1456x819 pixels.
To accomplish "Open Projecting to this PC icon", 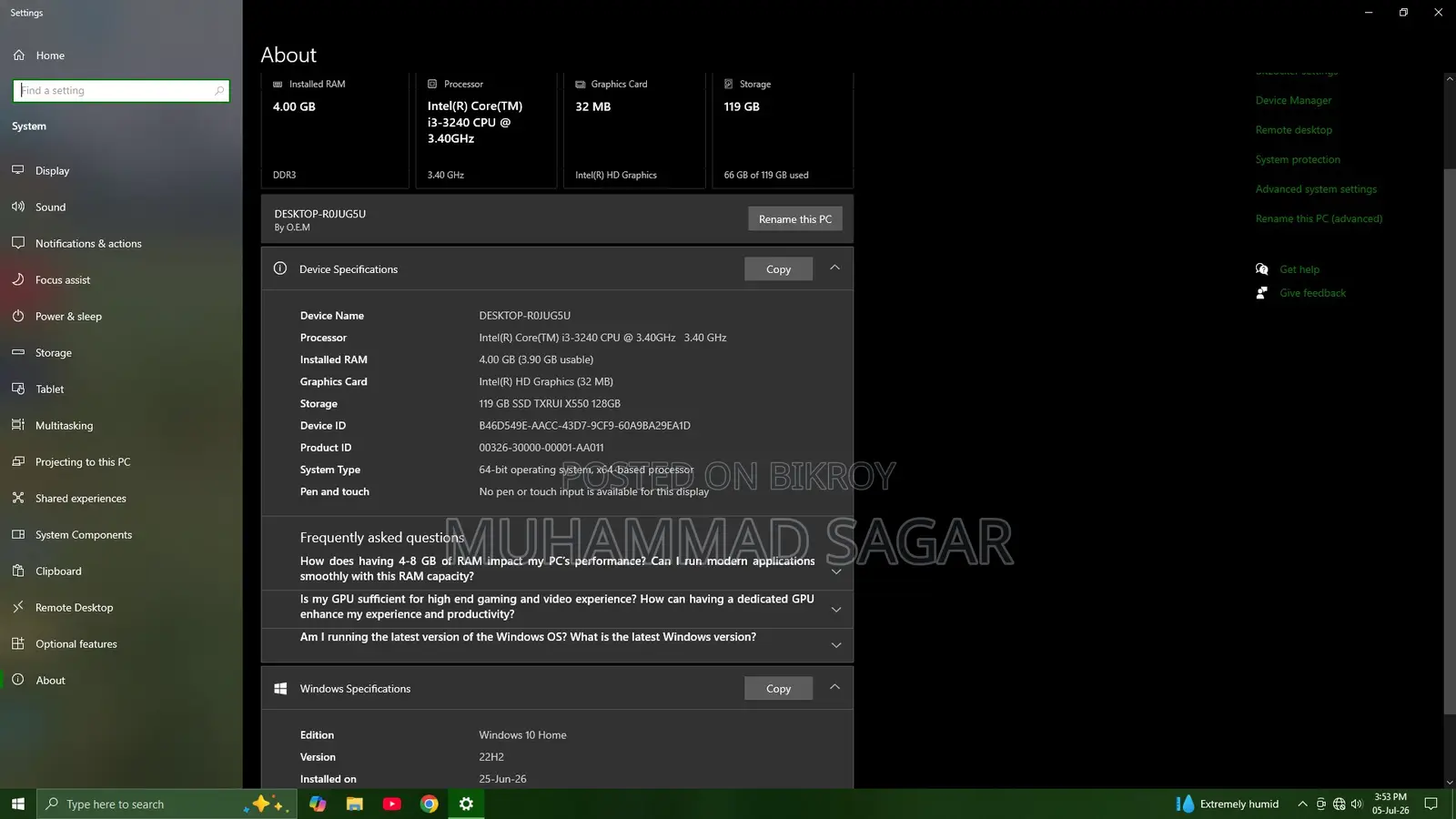I will coord(18,461).
